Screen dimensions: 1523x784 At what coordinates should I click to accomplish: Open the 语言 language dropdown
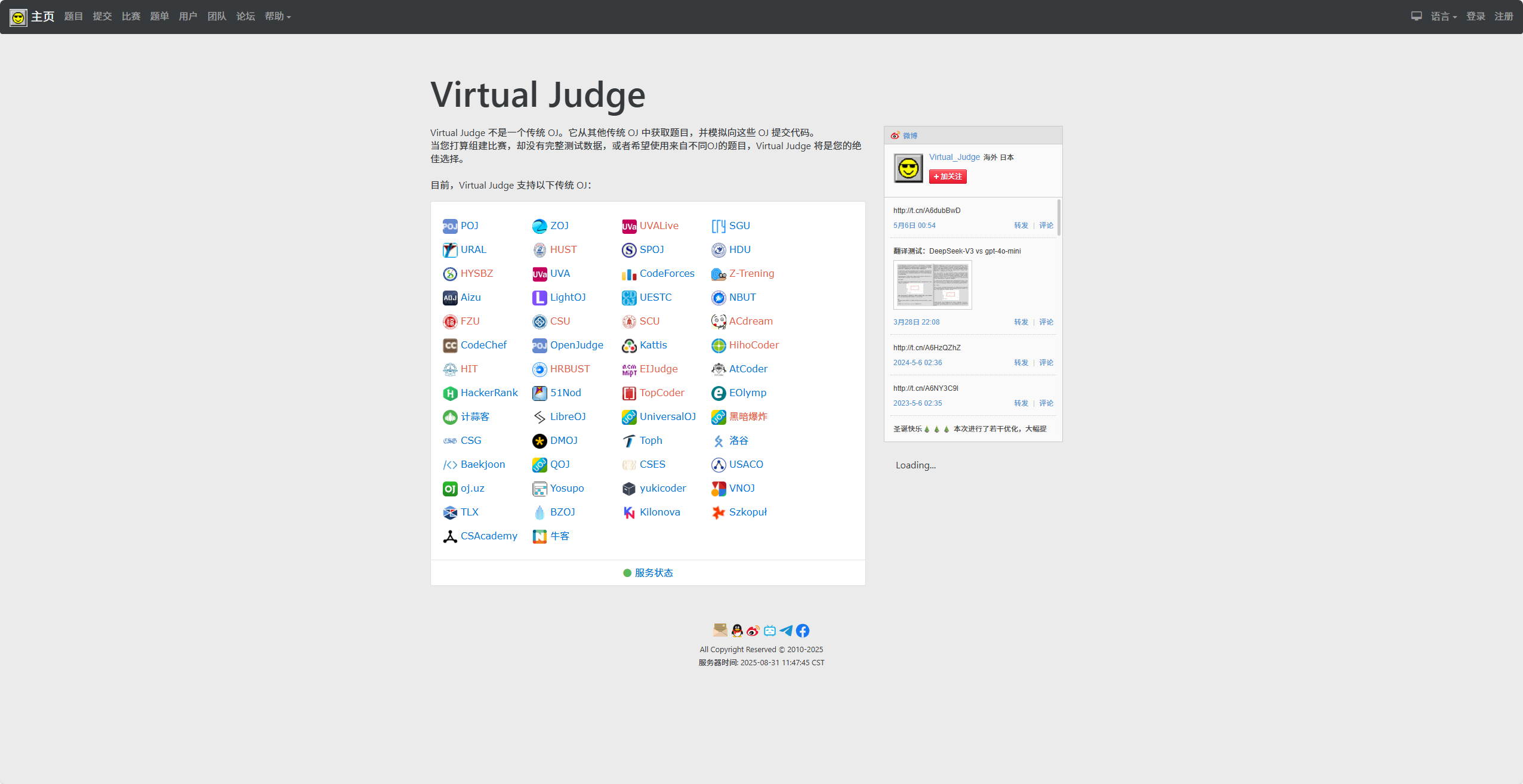click(x=1443, y=16)
